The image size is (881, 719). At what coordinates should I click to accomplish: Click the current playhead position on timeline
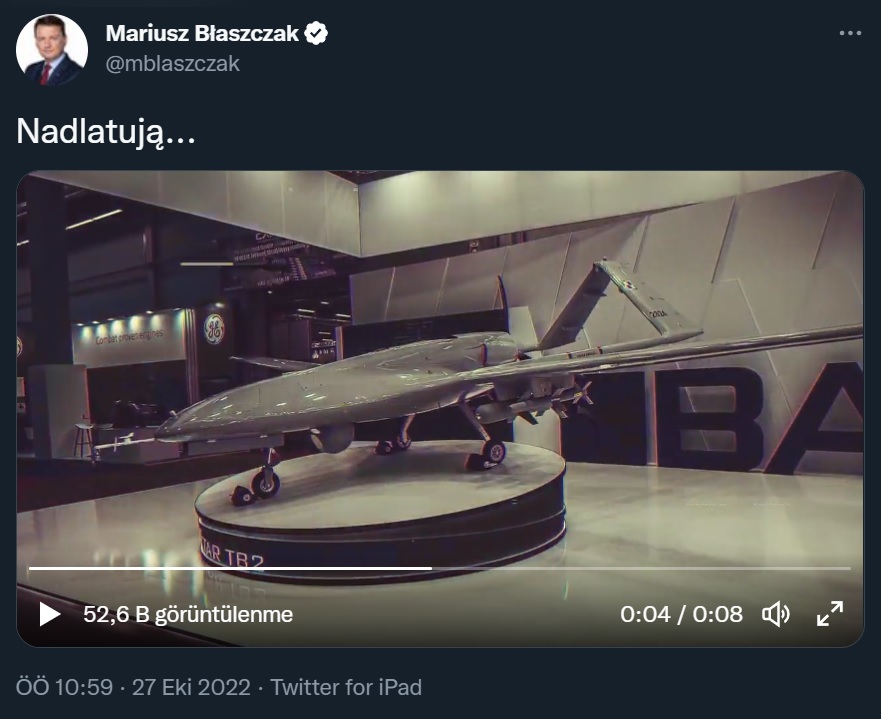(431, 568)
